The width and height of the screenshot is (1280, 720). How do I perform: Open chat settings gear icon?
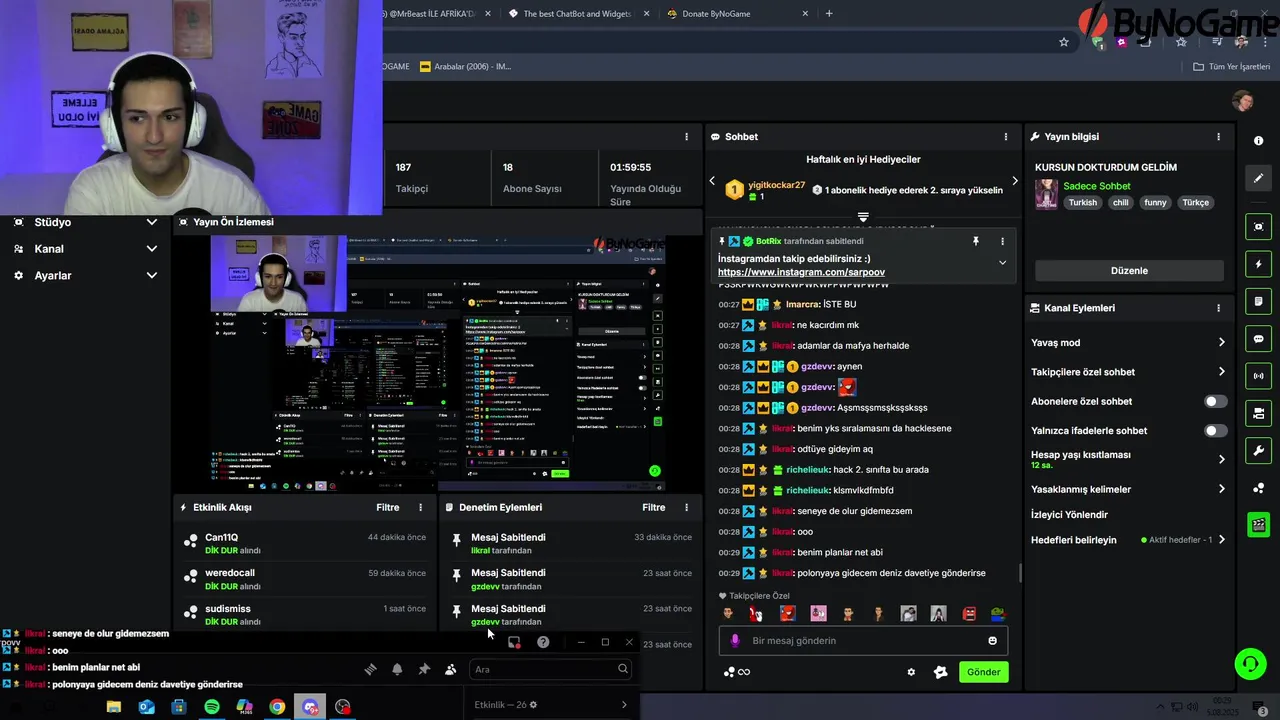tap(911, 672)
